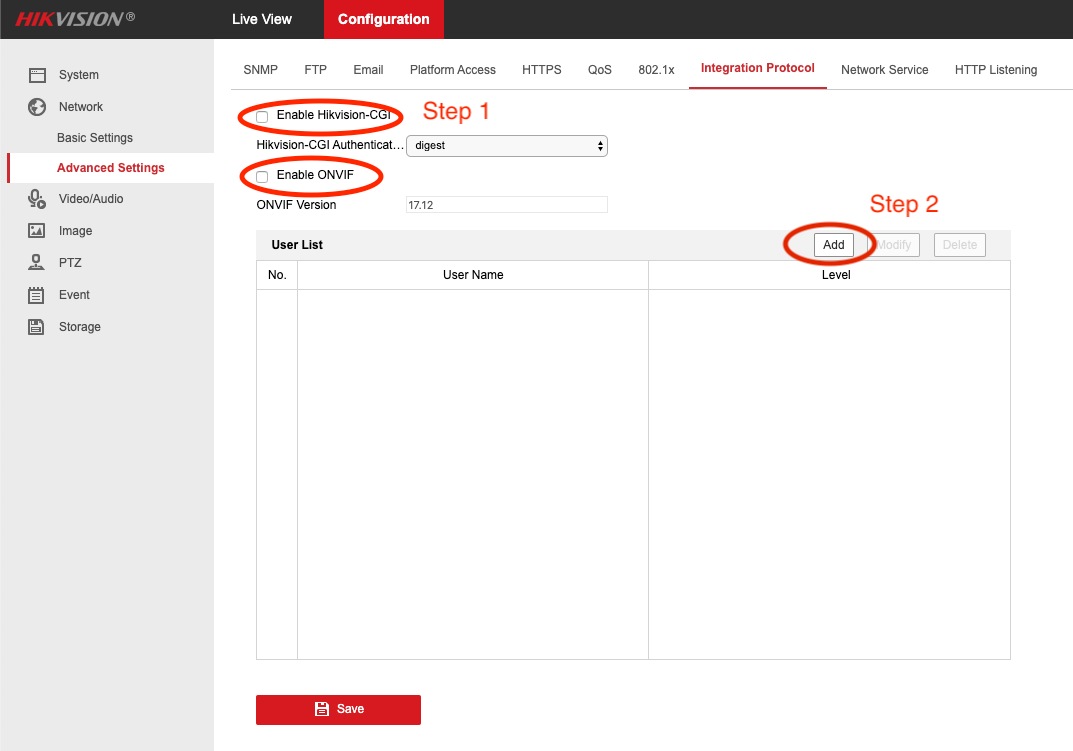Save the integration protocol settings
Screen dimensions: 1073x751
click(338, 709)
